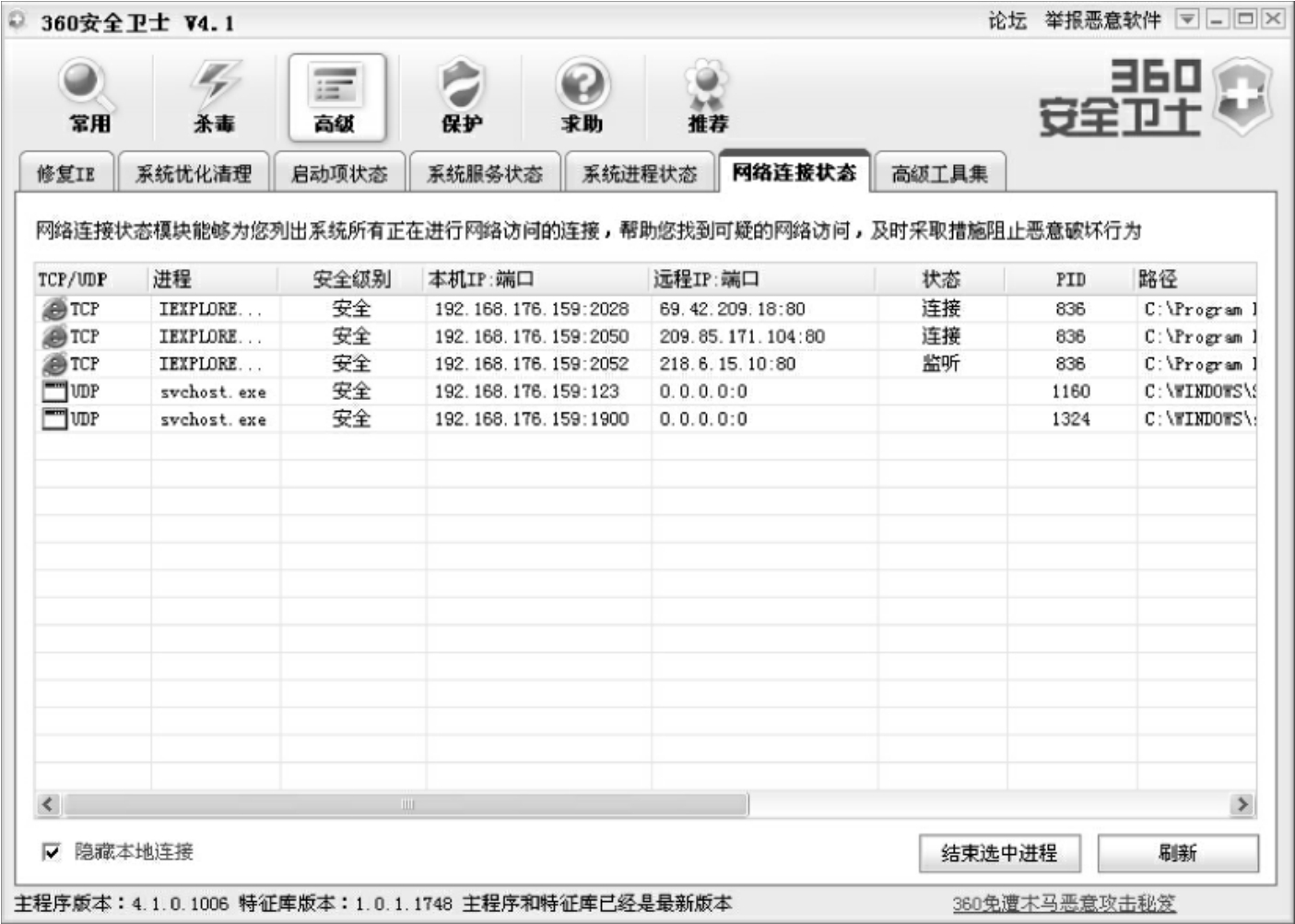This screenshot has width=1295, height=924.
Task: Click the 监听 status cell
Action: [941, 364]
